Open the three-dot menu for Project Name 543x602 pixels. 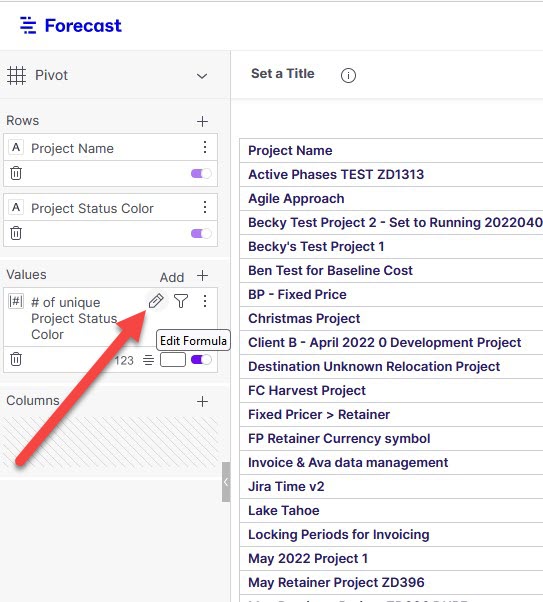coord(205,147)
